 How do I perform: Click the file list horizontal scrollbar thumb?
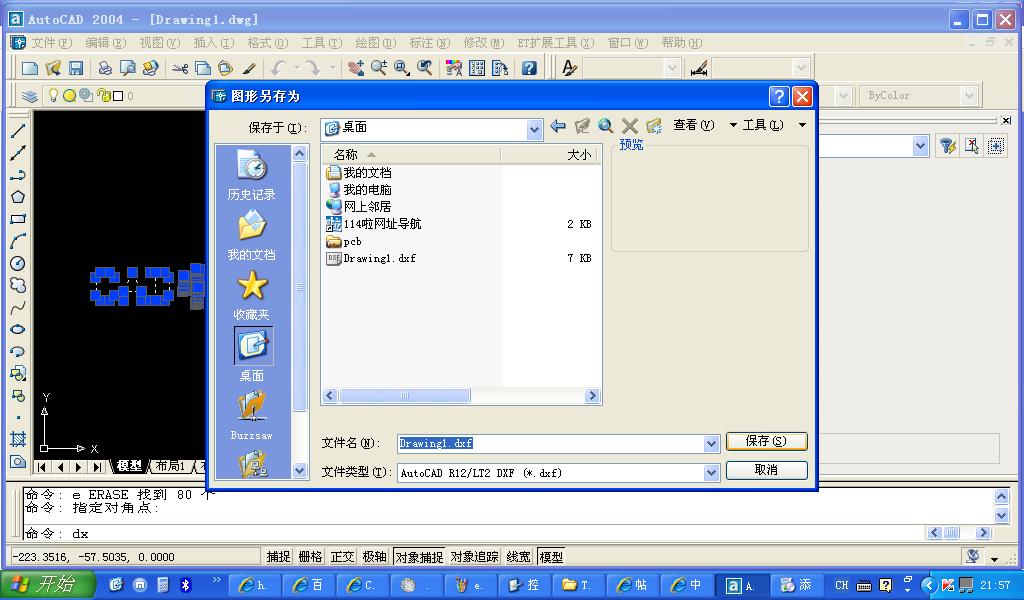point(404,396)
